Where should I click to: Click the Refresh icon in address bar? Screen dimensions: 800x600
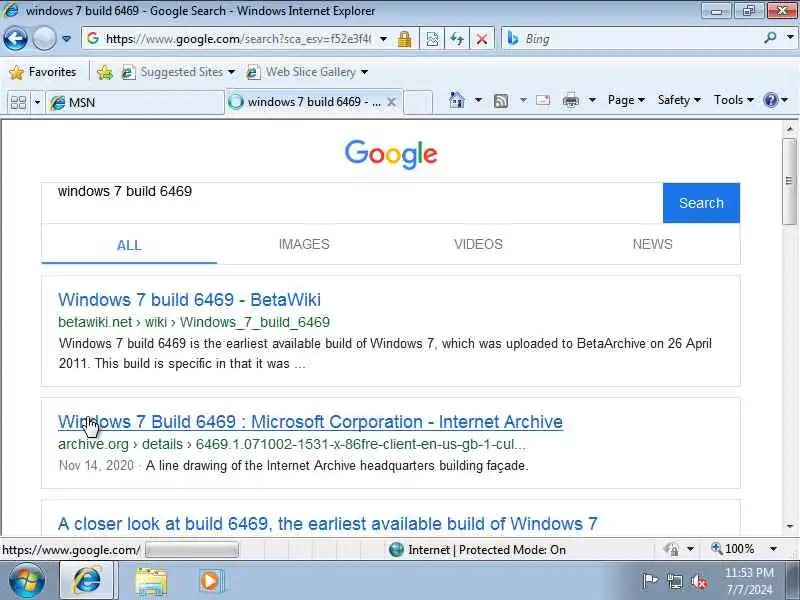[457, 39]
